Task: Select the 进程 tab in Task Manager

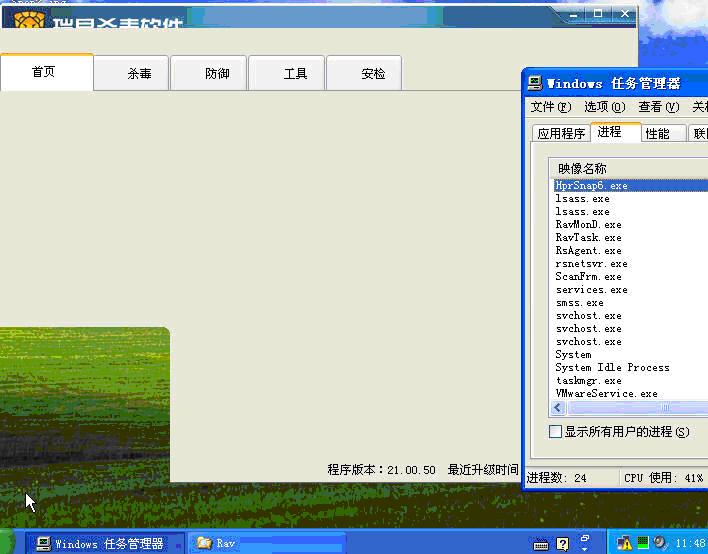Action: pos(615,132)
